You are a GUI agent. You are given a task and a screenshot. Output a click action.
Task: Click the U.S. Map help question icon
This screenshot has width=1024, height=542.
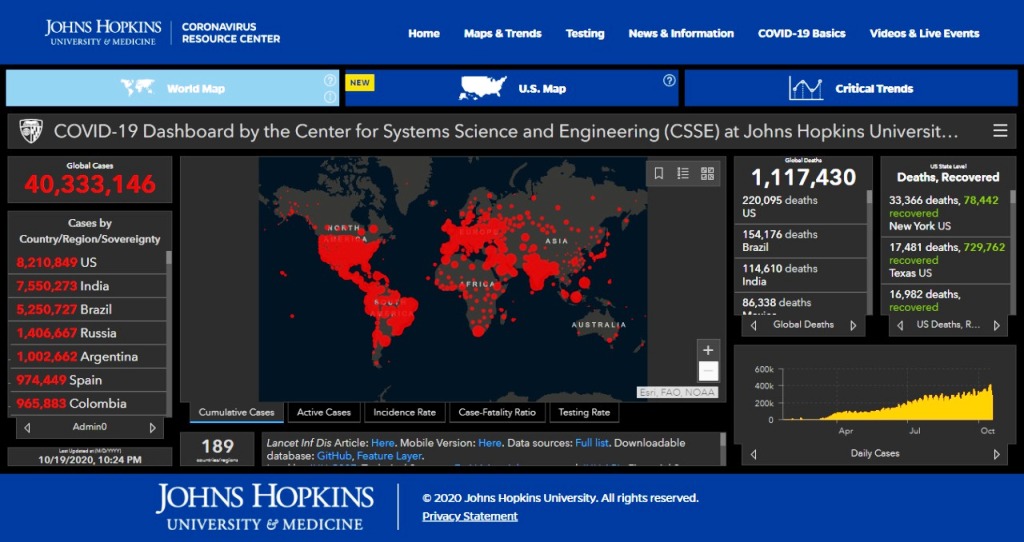(669, 80)
